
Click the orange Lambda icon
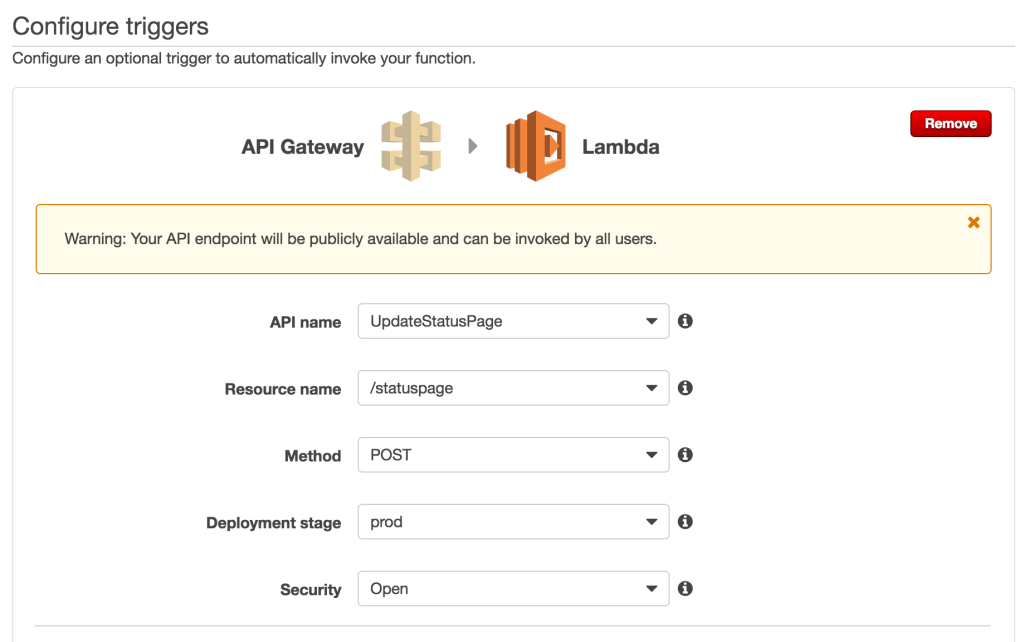536,146
